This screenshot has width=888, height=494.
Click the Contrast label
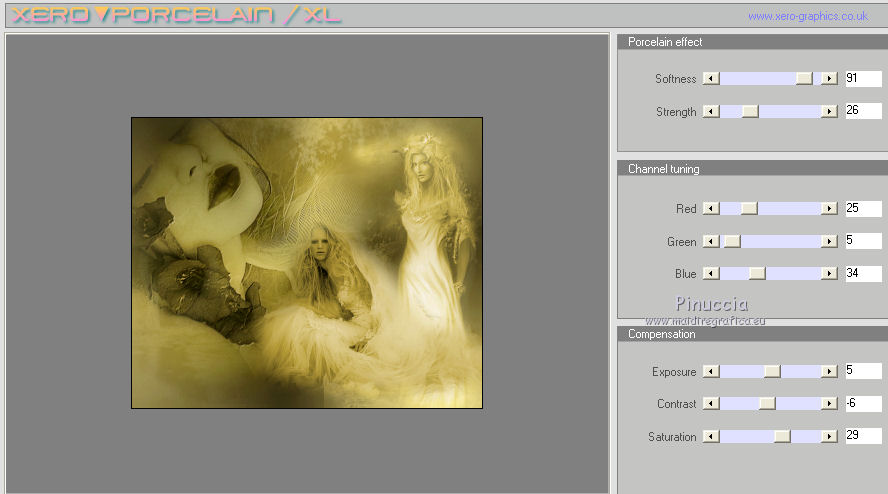(x=677, y=404)
